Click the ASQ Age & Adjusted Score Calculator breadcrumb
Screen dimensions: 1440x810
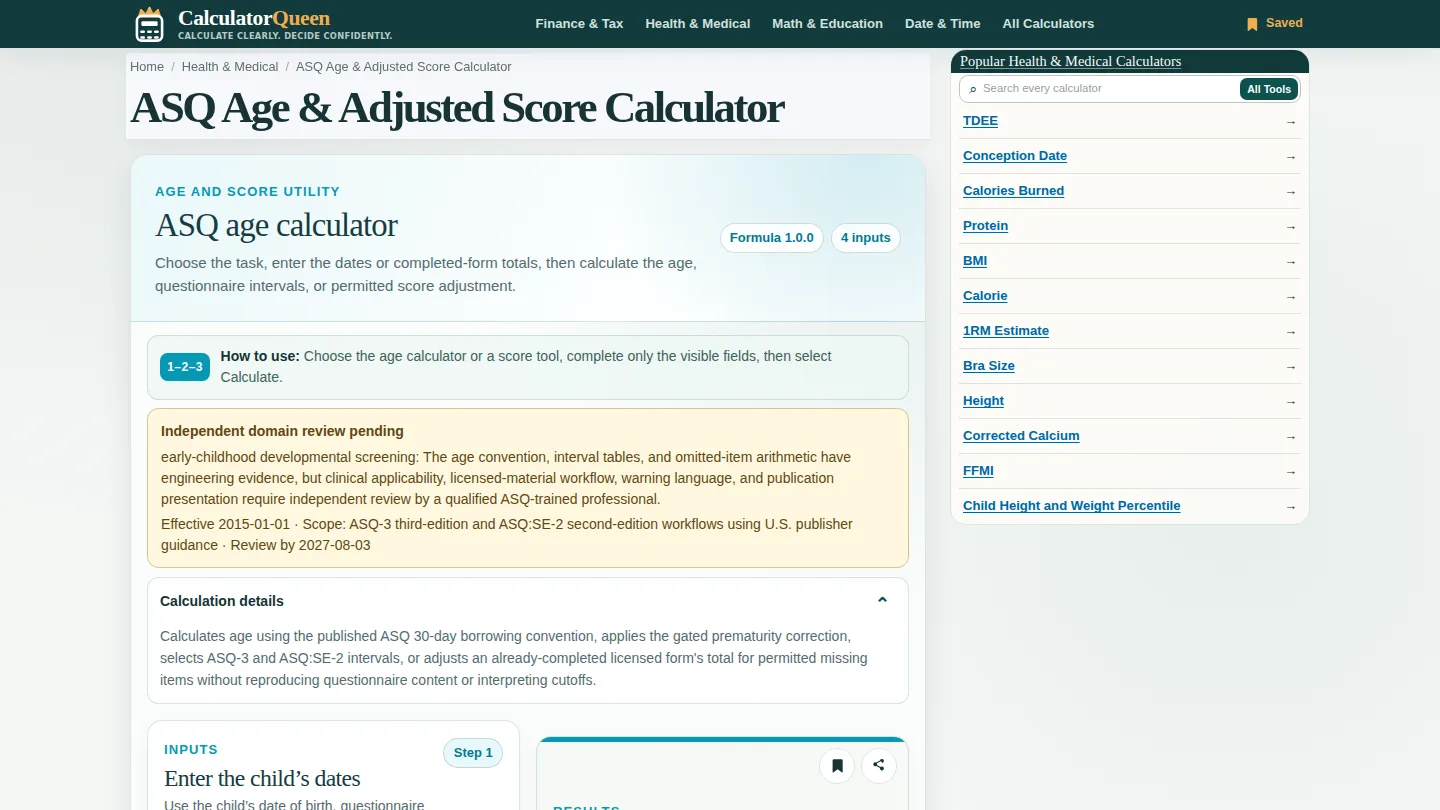coord(403,67)
